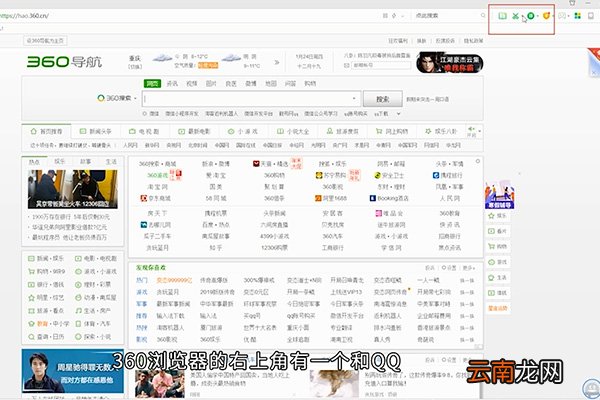Open the 58同城 link
Screen dimensions: 600x400
pos(215,198)
